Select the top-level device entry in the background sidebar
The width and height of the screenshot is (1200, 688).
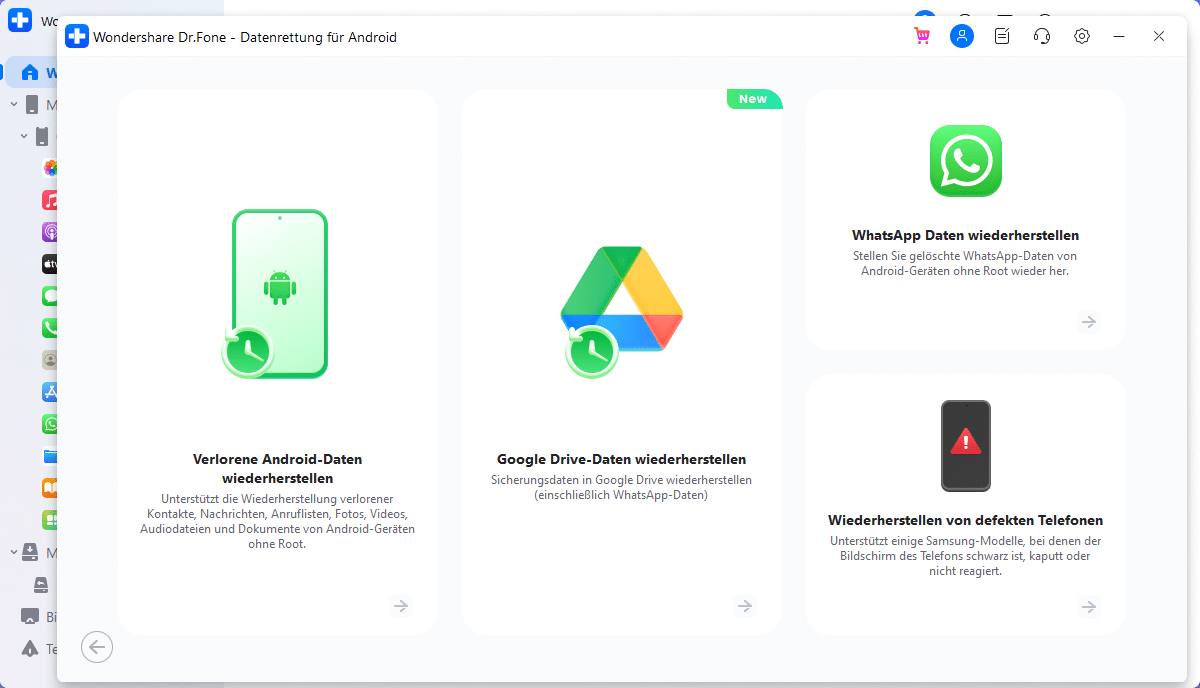pos(32,105)
